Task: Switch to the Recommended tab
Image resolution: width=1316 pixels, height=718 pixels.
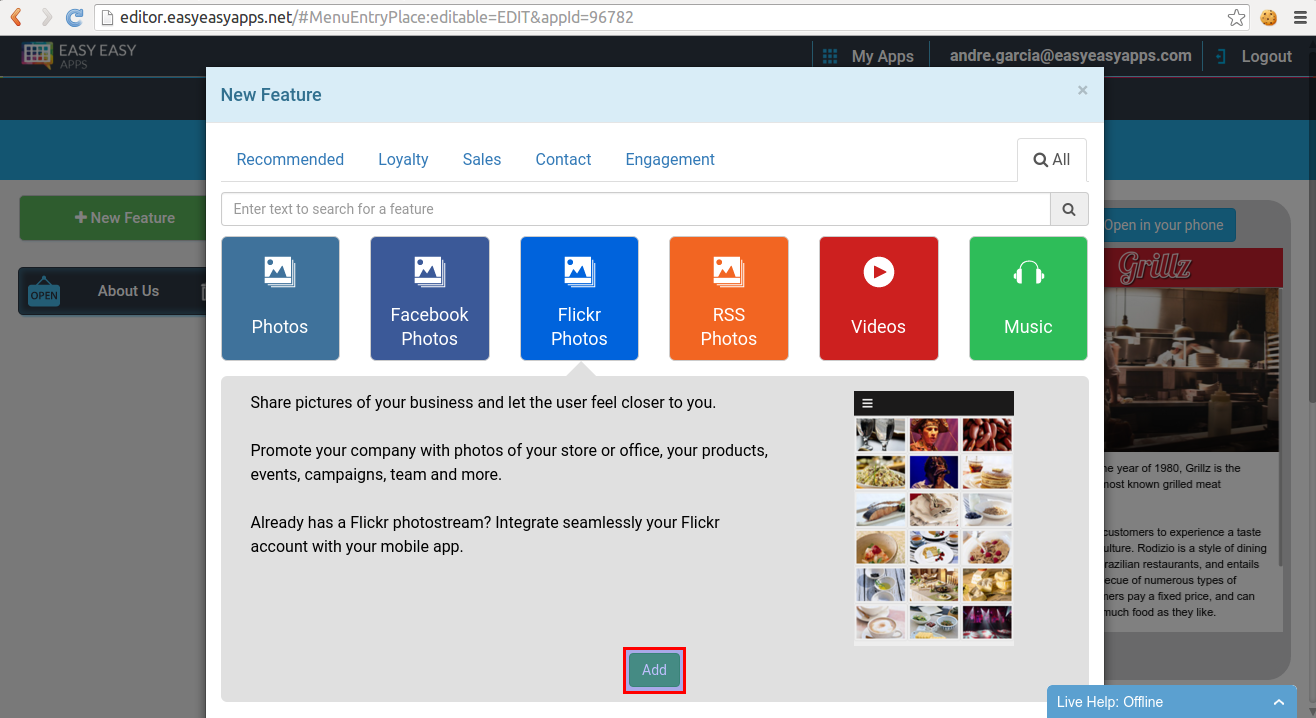Action: [x=290, y=159]
